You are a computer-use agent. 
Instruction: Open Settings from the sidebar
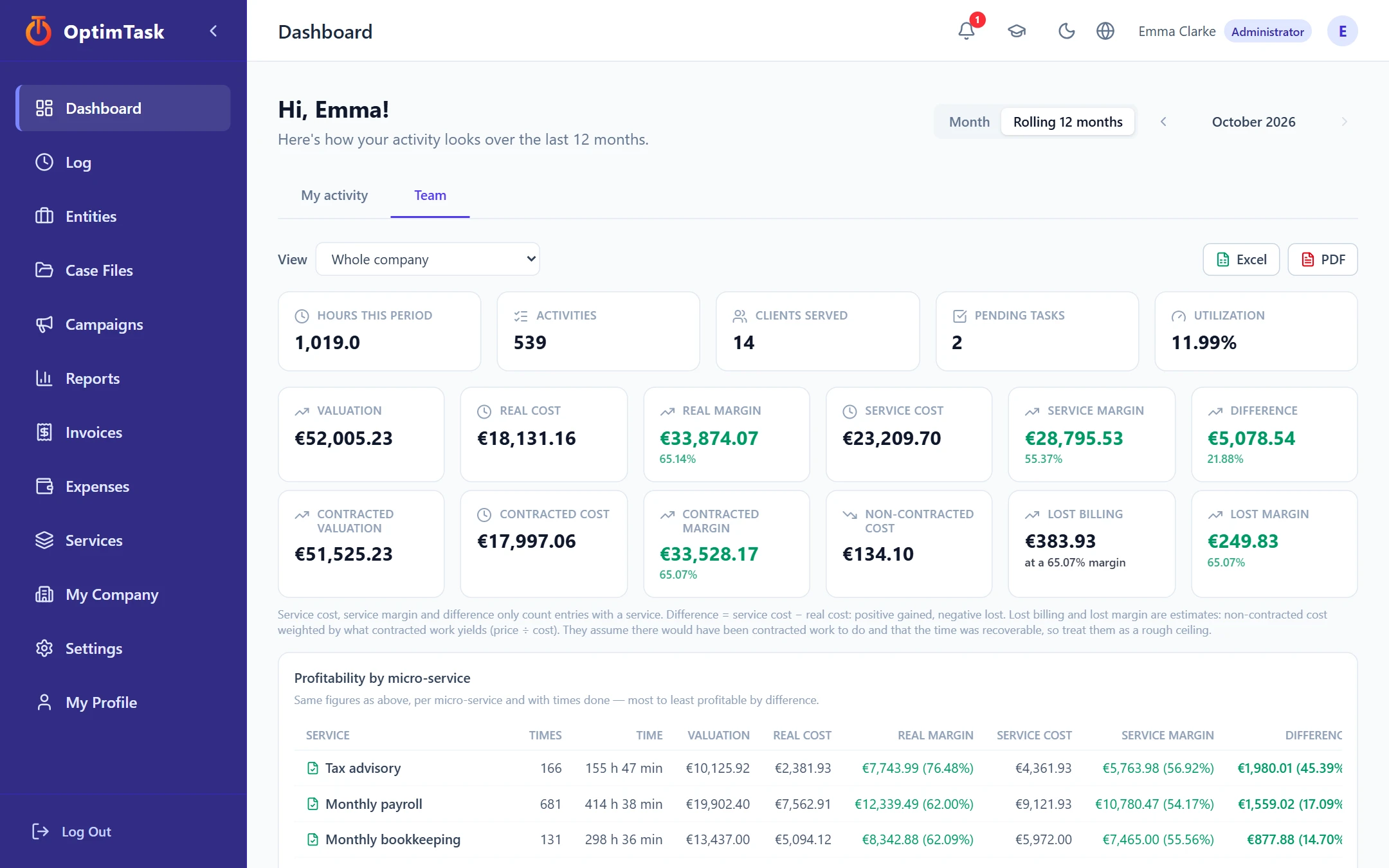[x=123, y=648]
